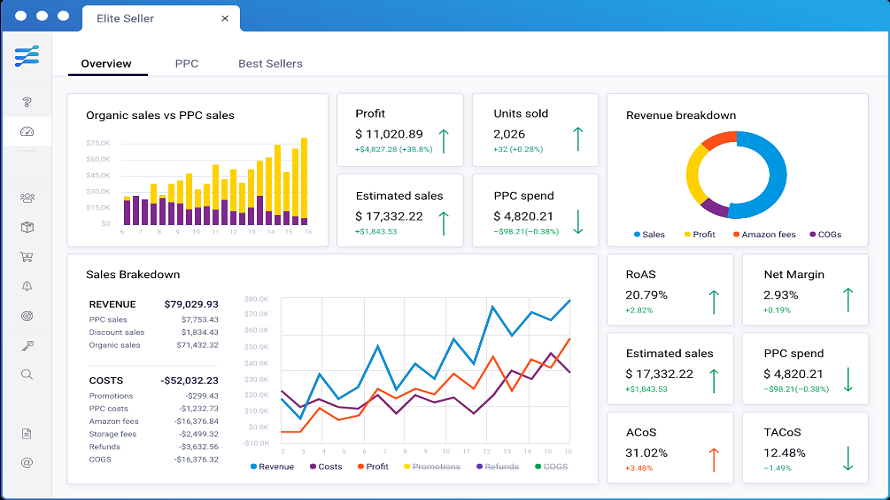Open the at-sign contact sidebar icon
The height and width of the screenshot is (500, 890).
click(27, 463)
